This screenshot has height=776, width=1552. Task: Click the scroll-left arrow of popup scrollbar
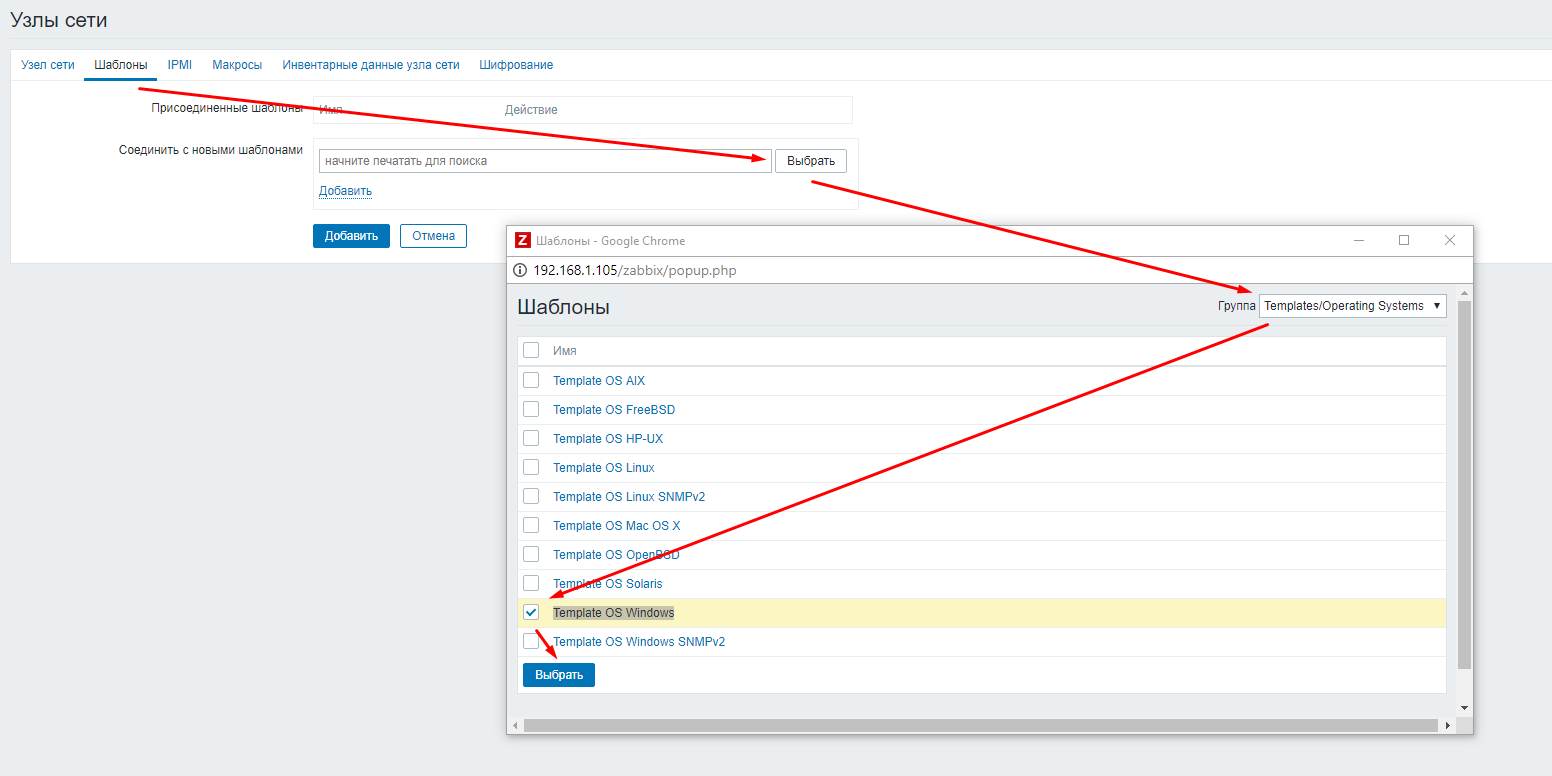[x=515, y=725]
